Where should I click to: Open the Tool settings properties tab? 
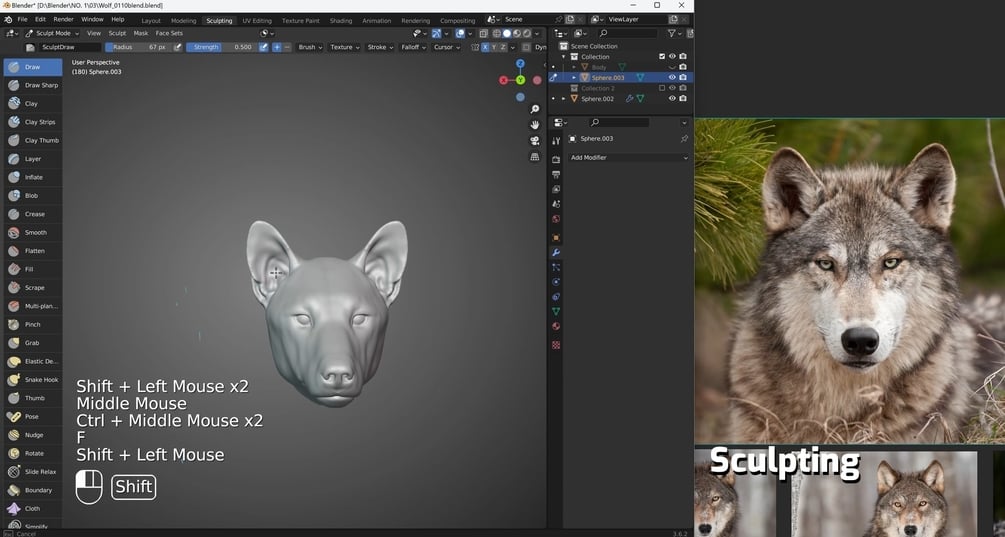[556, 141]
